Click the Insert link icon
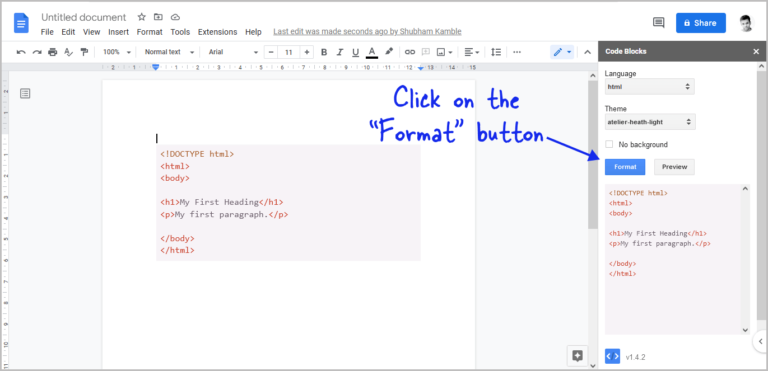Image resolution: width=768 pixels, height=371 pixels. tap(410, 52)
